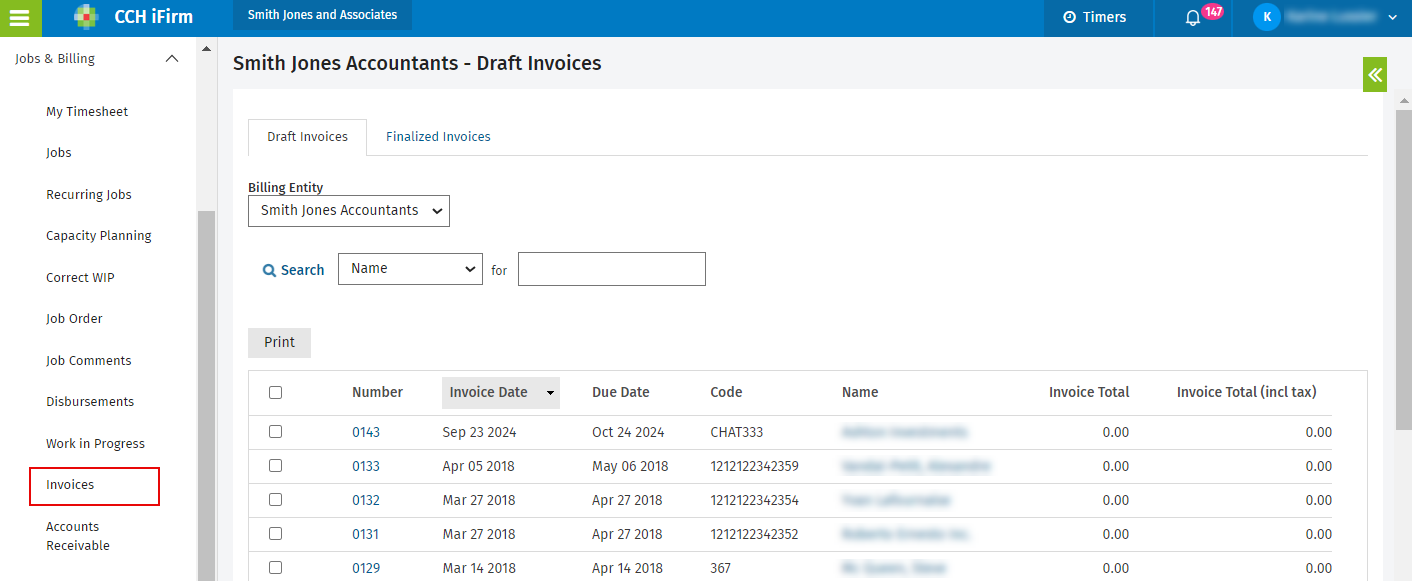Image resolution: width=1412 pixels, height=581 pixels.
Task: Click the Mar 14 2018 invoice date
Action: click(x=479, y=569)
